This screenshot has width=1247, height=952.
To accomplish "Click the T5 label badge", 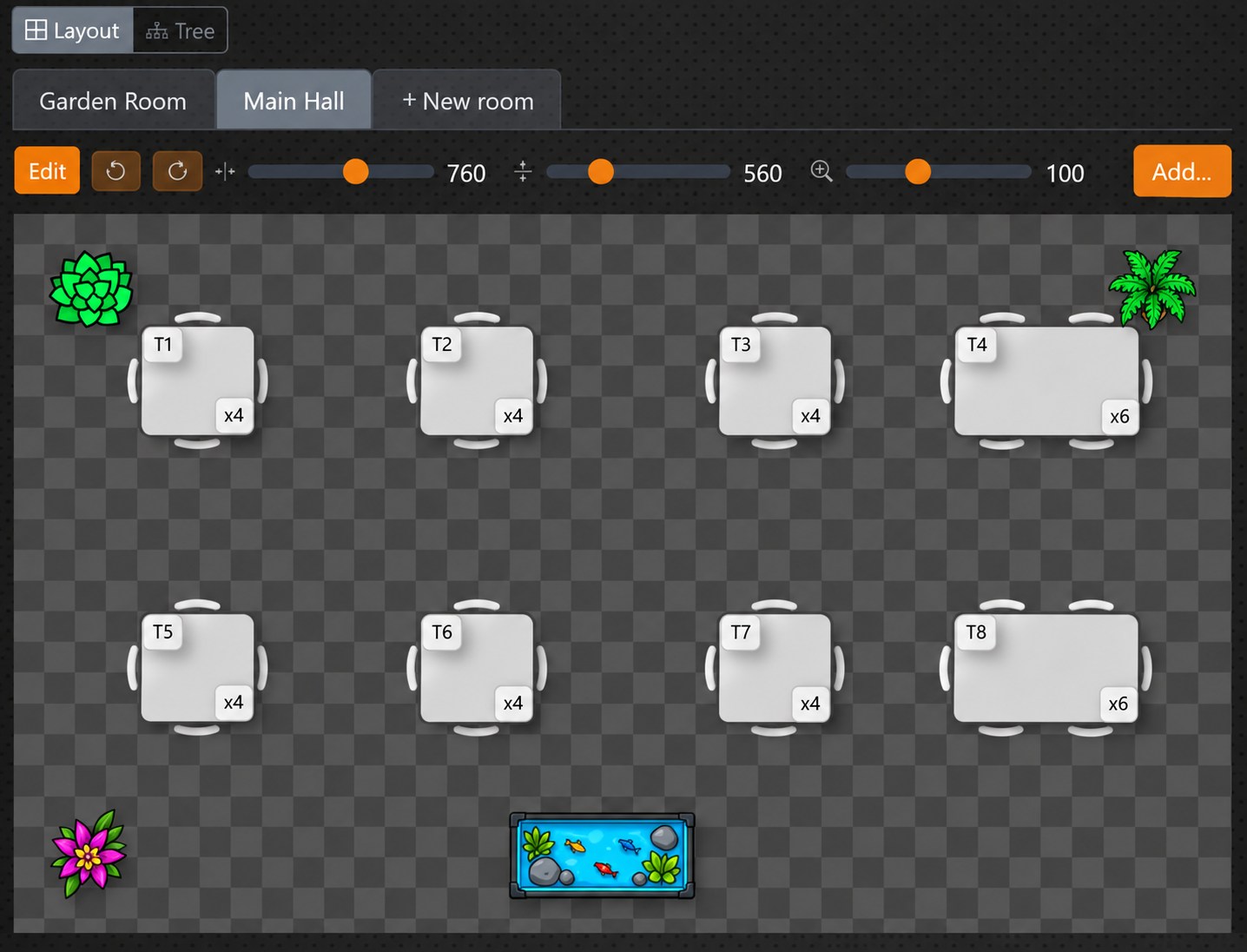I will [x=163, y=632].
